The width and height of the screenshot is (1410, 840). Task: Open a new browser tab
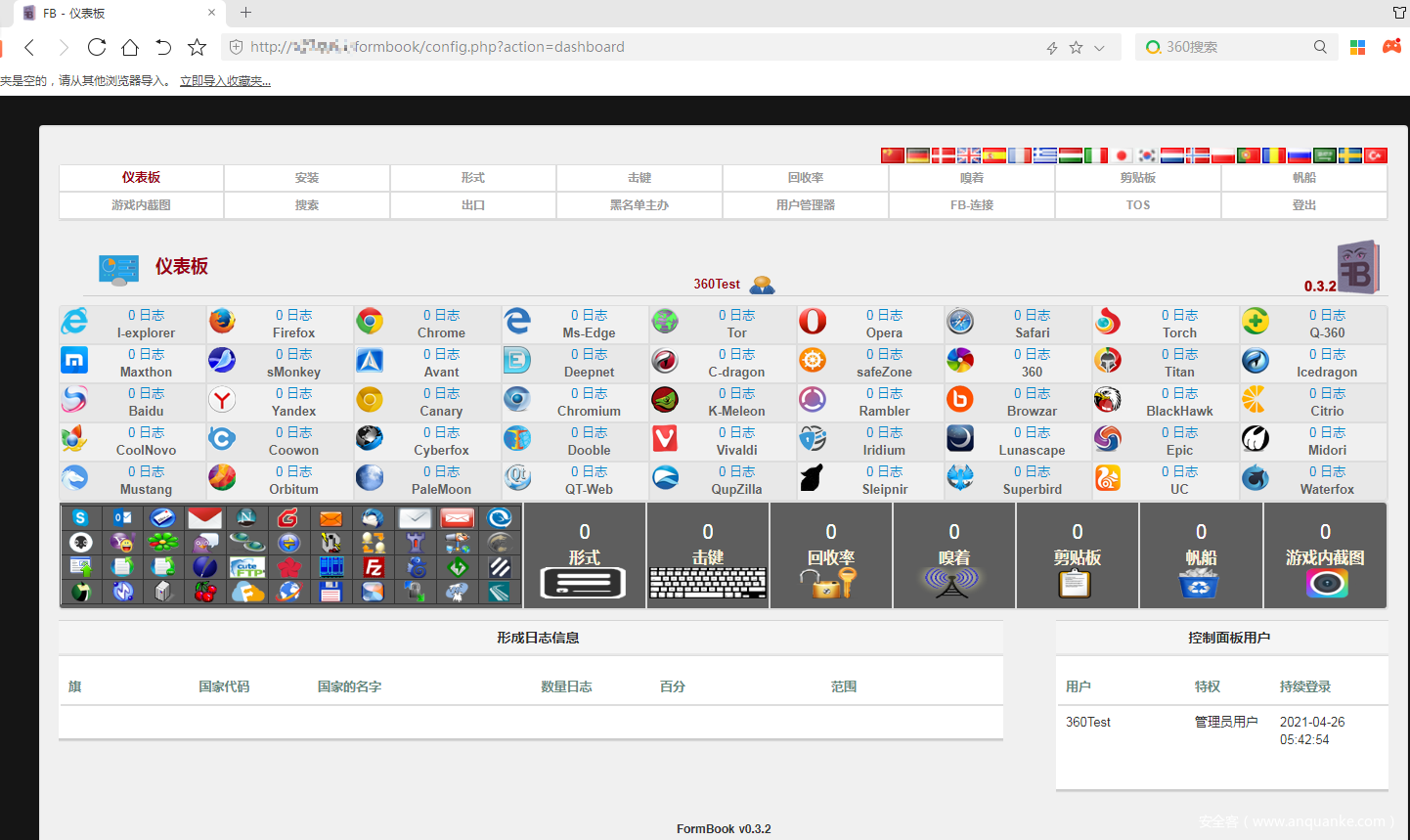coord(245,13)
